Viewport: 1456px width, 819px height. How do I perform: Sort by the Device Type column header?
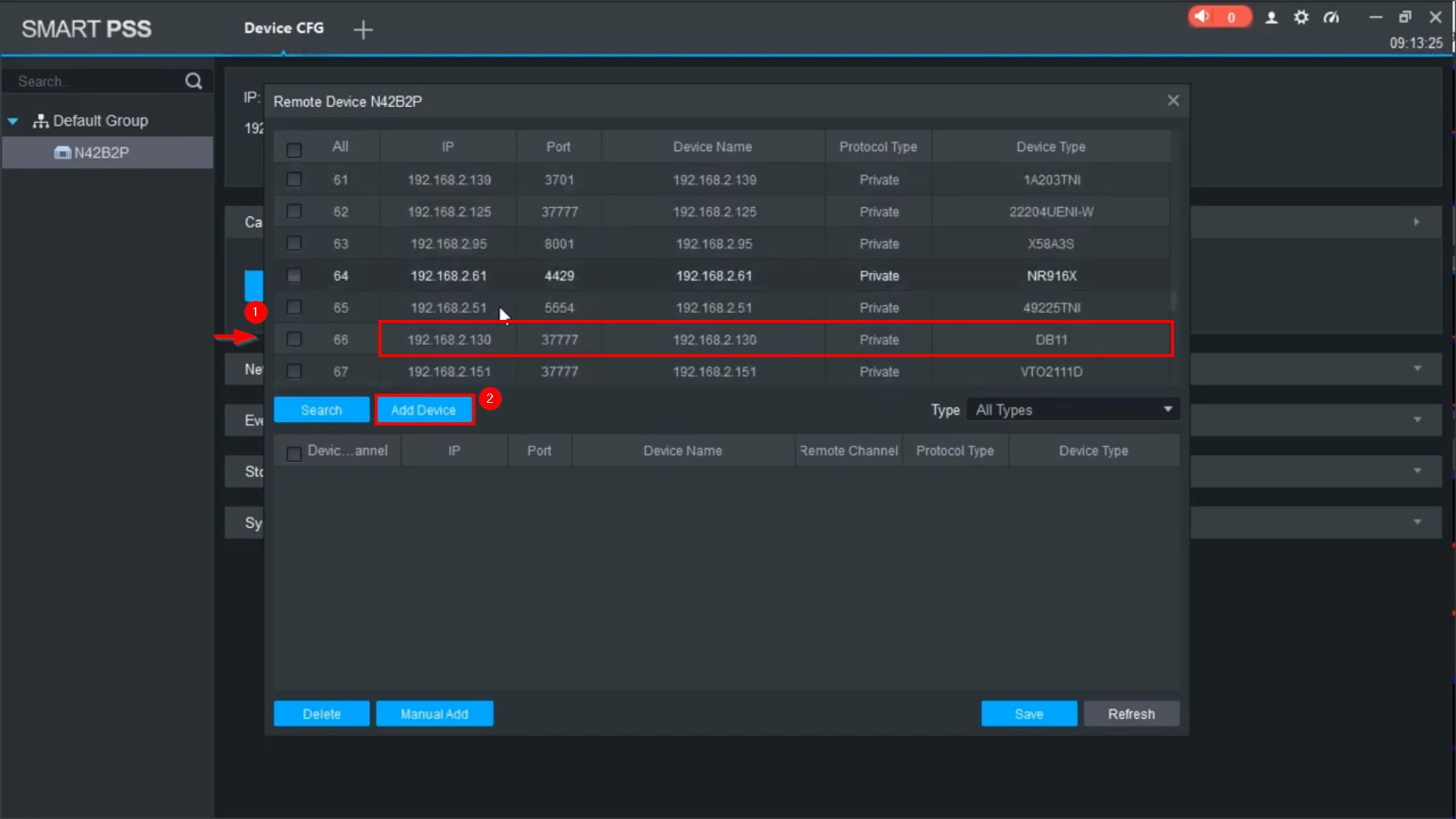coord(1050,146)
